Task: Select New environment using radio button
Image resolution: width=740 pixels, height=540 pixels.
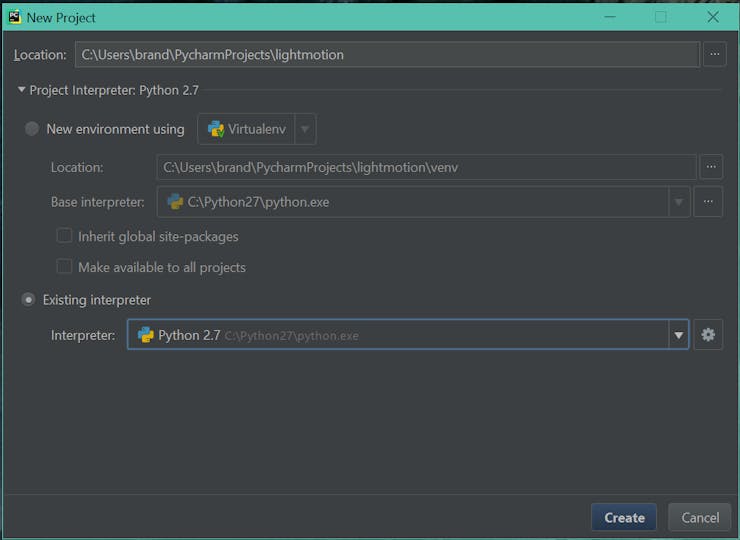Action: [32, 128]
